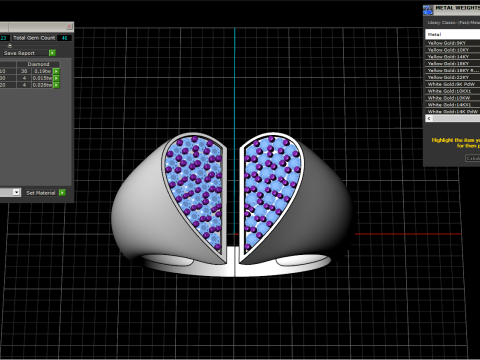Click green arrow in 0.026tw diamond row
The image size is (480, 360).
[x=56, y=85]
